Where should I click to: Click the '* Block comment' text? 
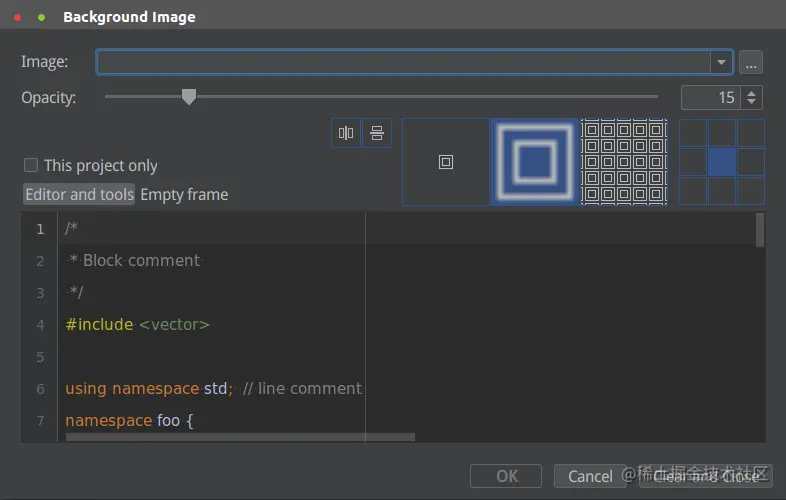click(134, 260)
